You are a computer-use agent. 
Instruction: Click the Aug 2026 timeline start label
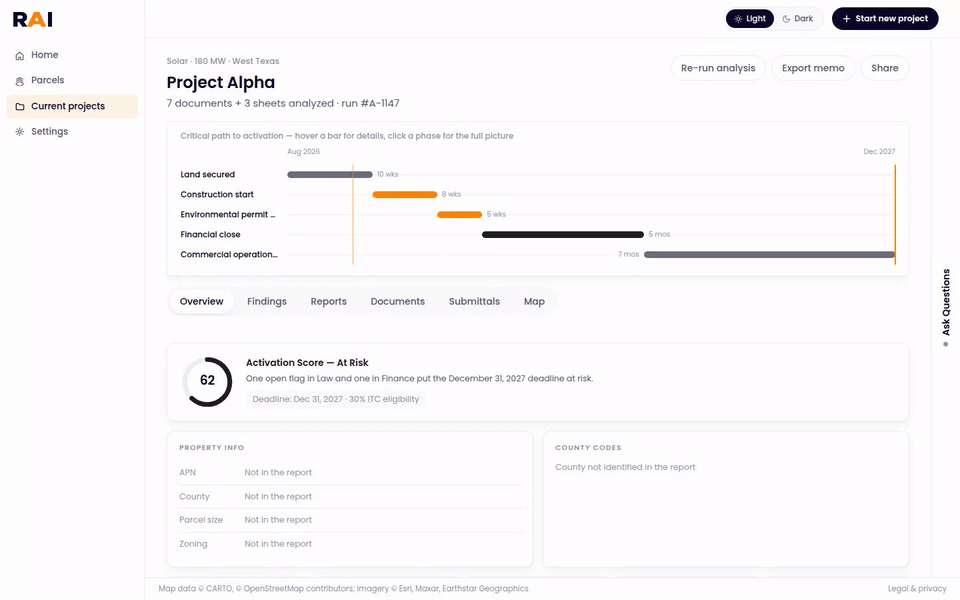click(x=303, y=151)
